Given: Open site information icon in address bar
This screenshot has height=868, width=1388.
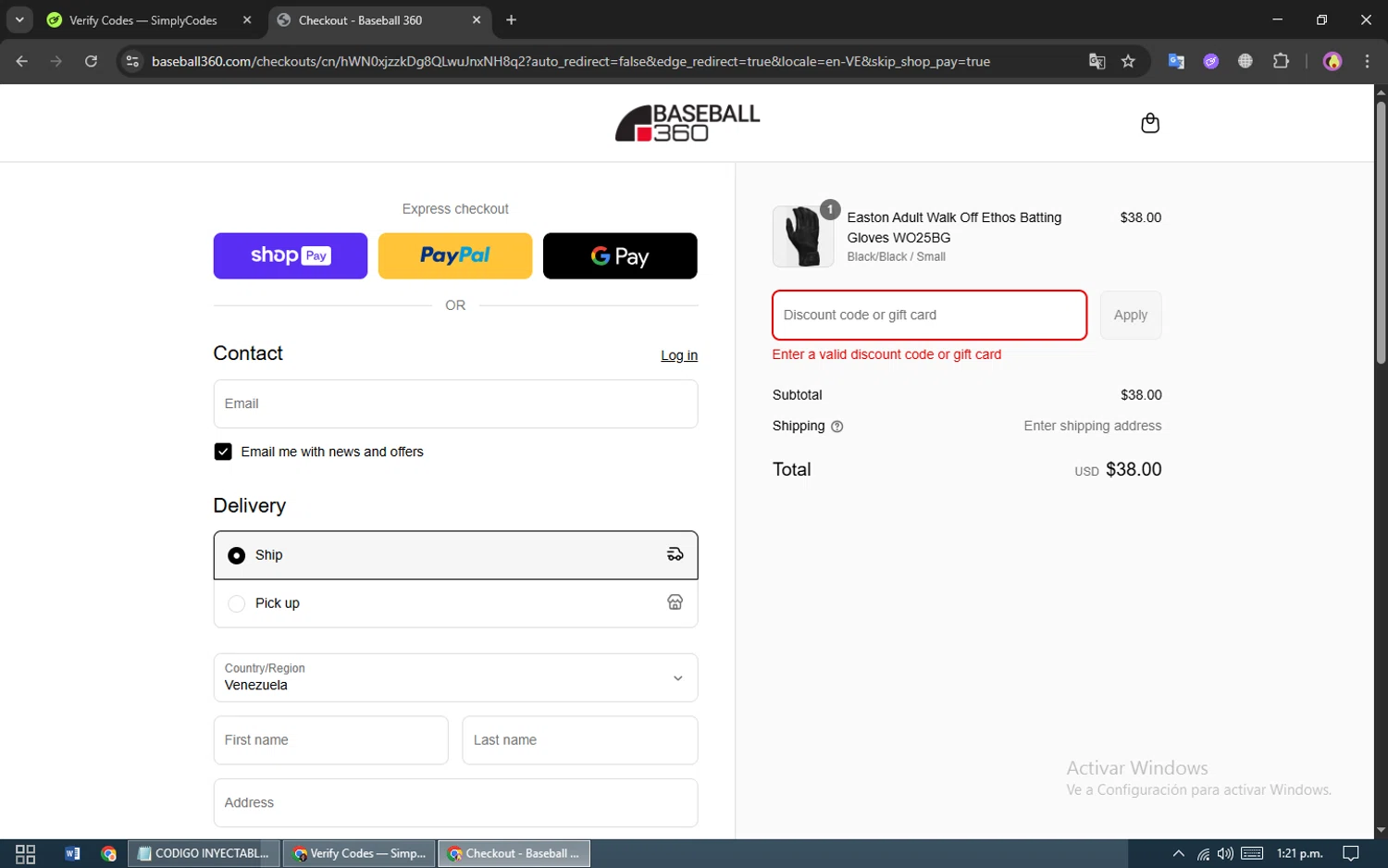Looking at the screenshot, I should (132, 61).
